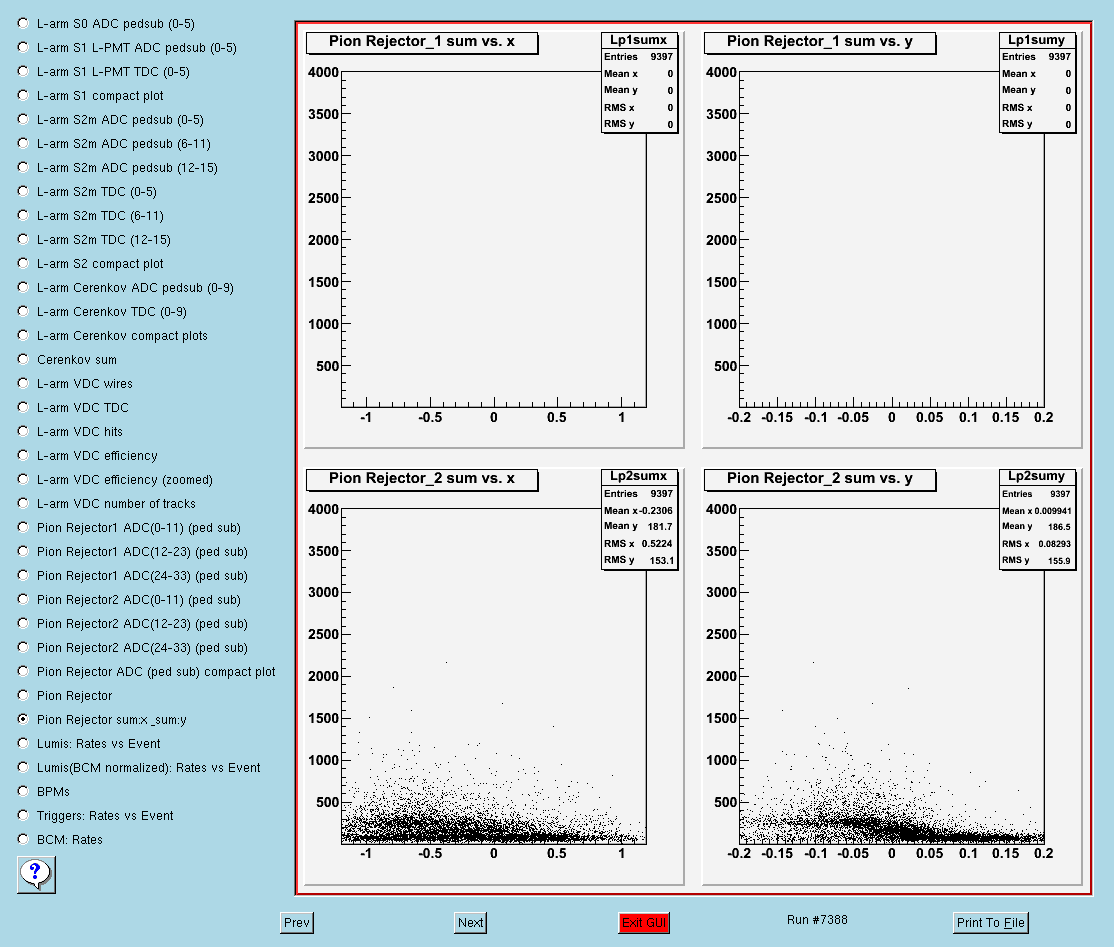1114x947 pixels.
Task: Click the Run #7388 label
Action: [817, 920]
